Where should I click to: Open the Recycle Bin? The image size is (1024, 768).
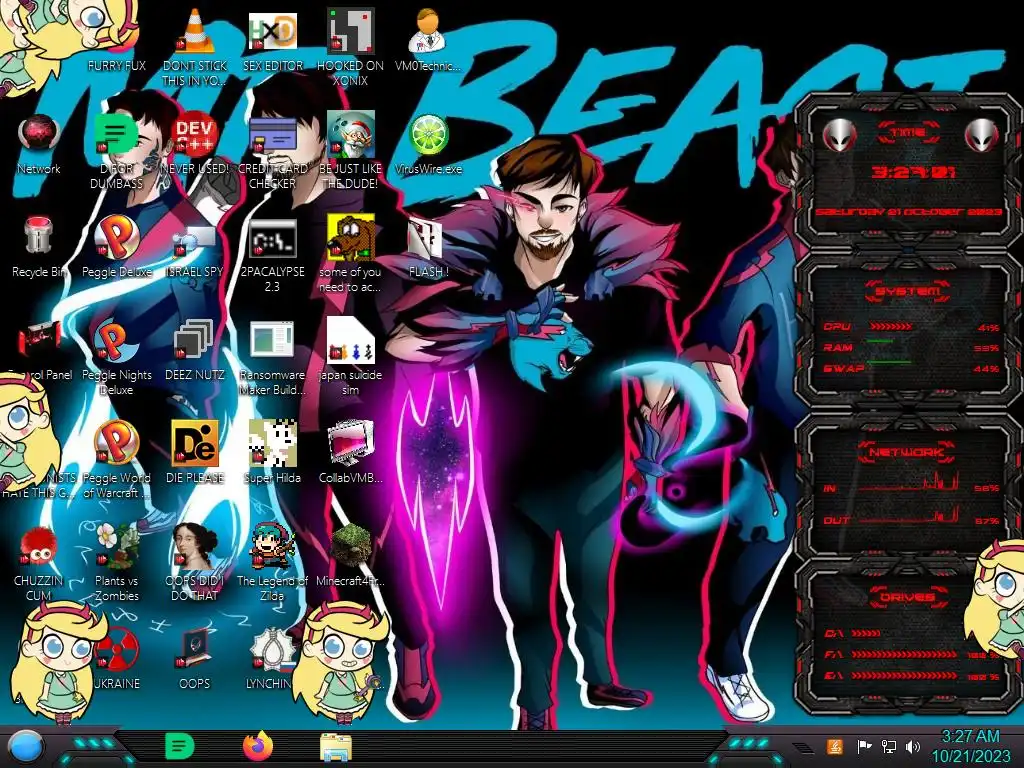39,236
